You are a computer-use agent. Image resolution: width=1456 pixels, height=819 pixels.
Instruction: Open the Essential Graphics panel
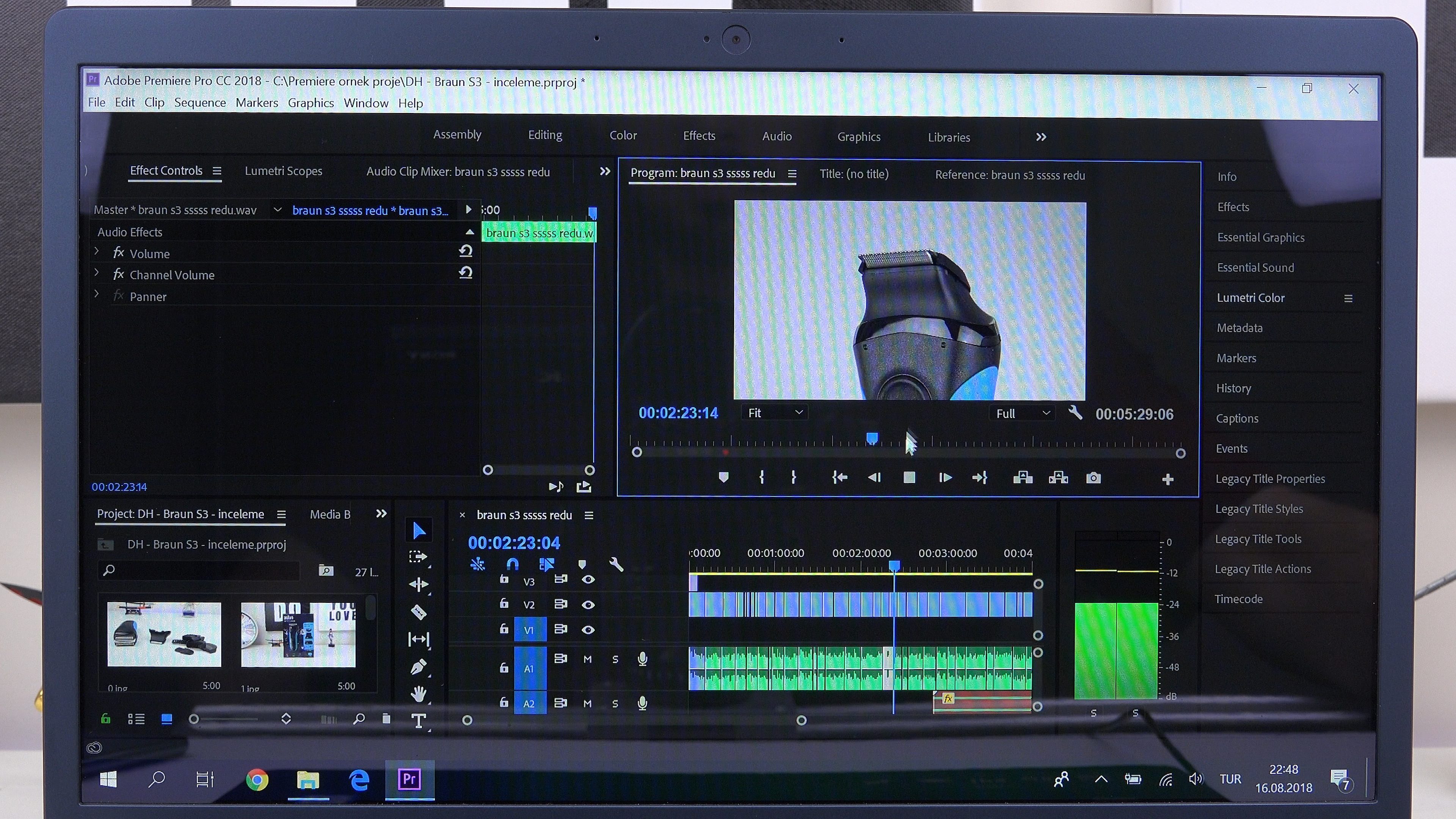(1261, 237)
